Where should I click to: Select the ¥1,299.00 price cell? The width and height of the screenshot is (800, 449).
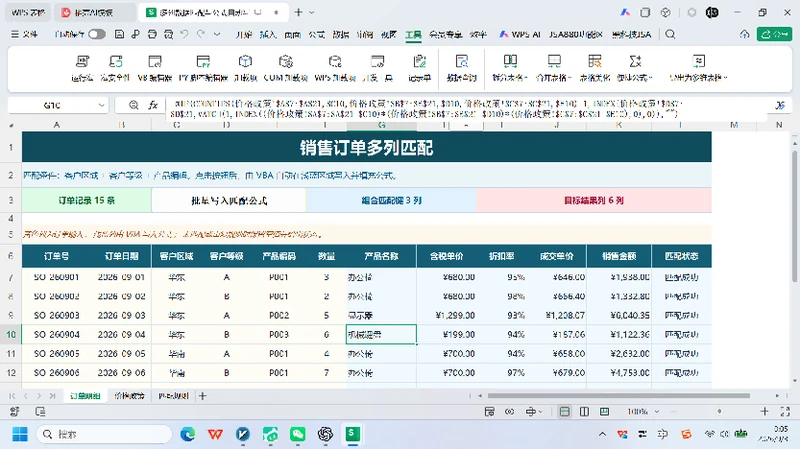click(x=447, y=315)
